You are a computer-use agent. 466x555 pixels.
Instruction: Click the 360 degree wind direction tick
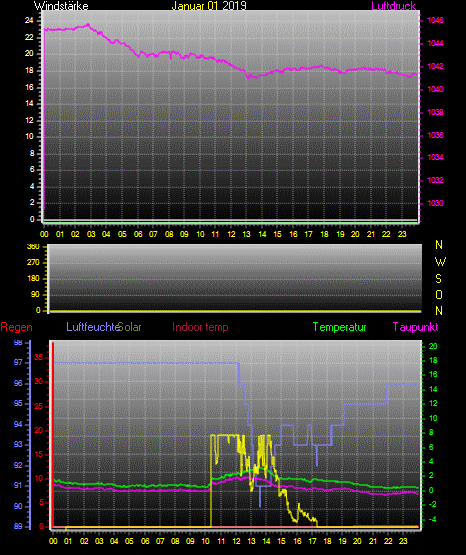(x=33, y=247)
